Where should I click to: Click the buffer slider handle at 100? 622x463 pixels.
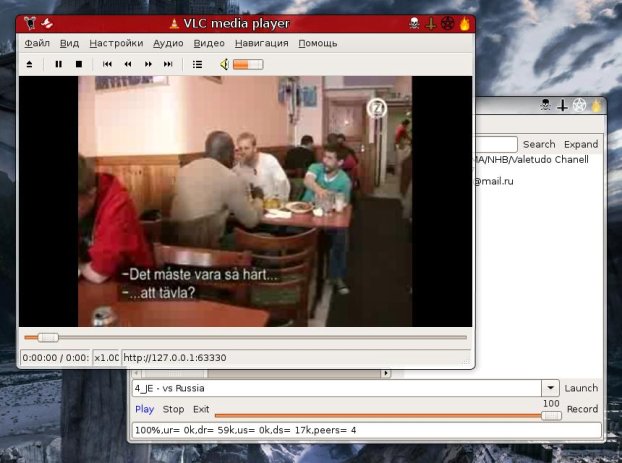(551, 415)
